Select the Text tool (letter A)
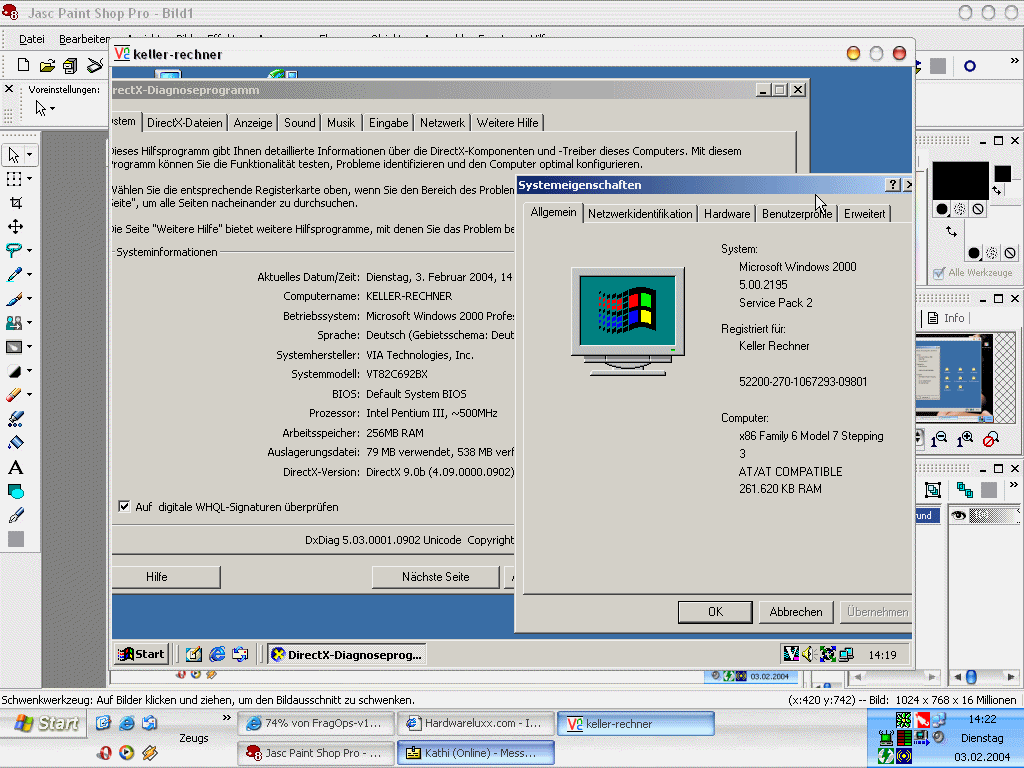The image size is (1024, 768). click(16, 468)
